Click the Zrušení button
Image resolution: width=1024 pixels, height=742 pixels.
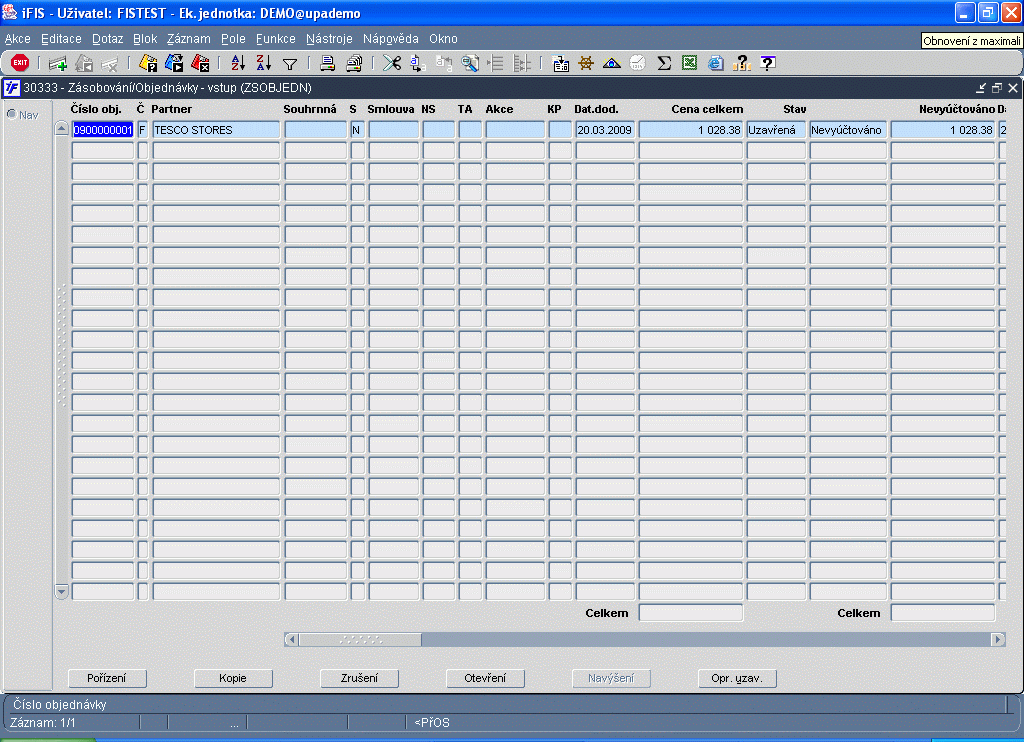[x=359, y=678]
